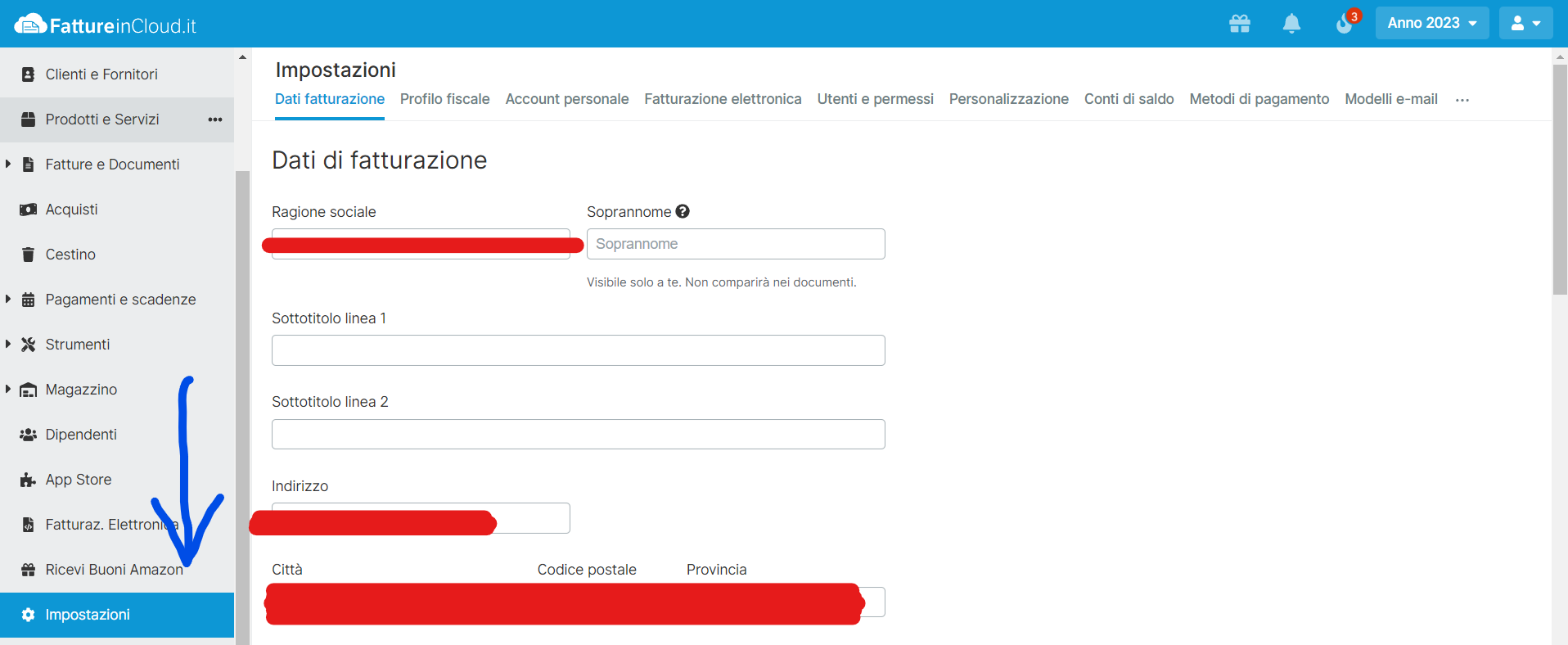
Task: Expand Pagamenti e scadenze submenu
Action: [8, 300]
